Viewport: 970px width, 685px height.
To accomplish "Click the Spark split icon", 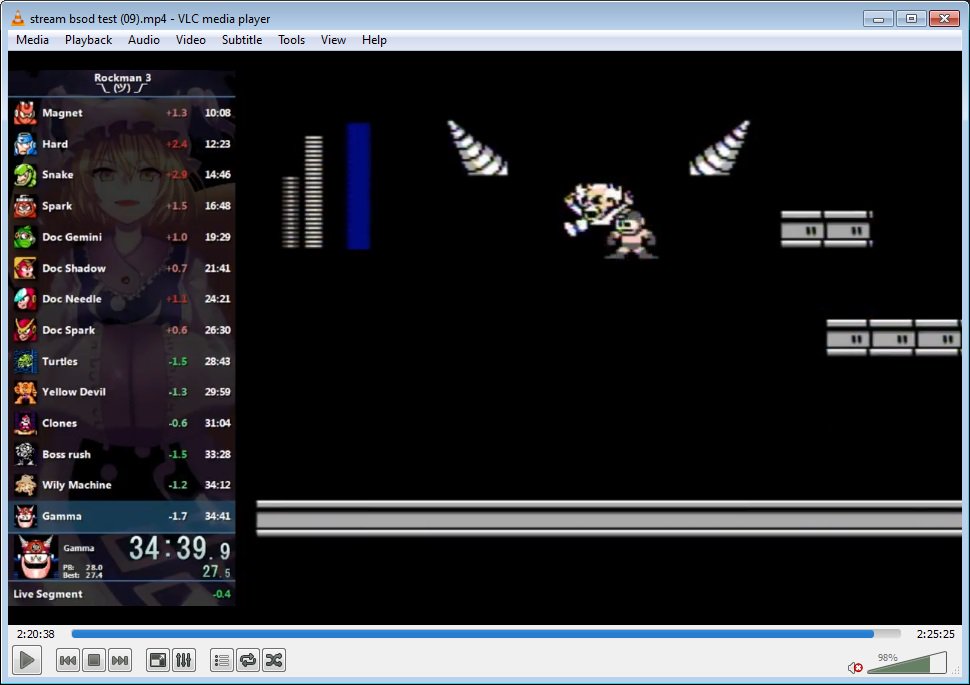I will click(x=25, y=205).
